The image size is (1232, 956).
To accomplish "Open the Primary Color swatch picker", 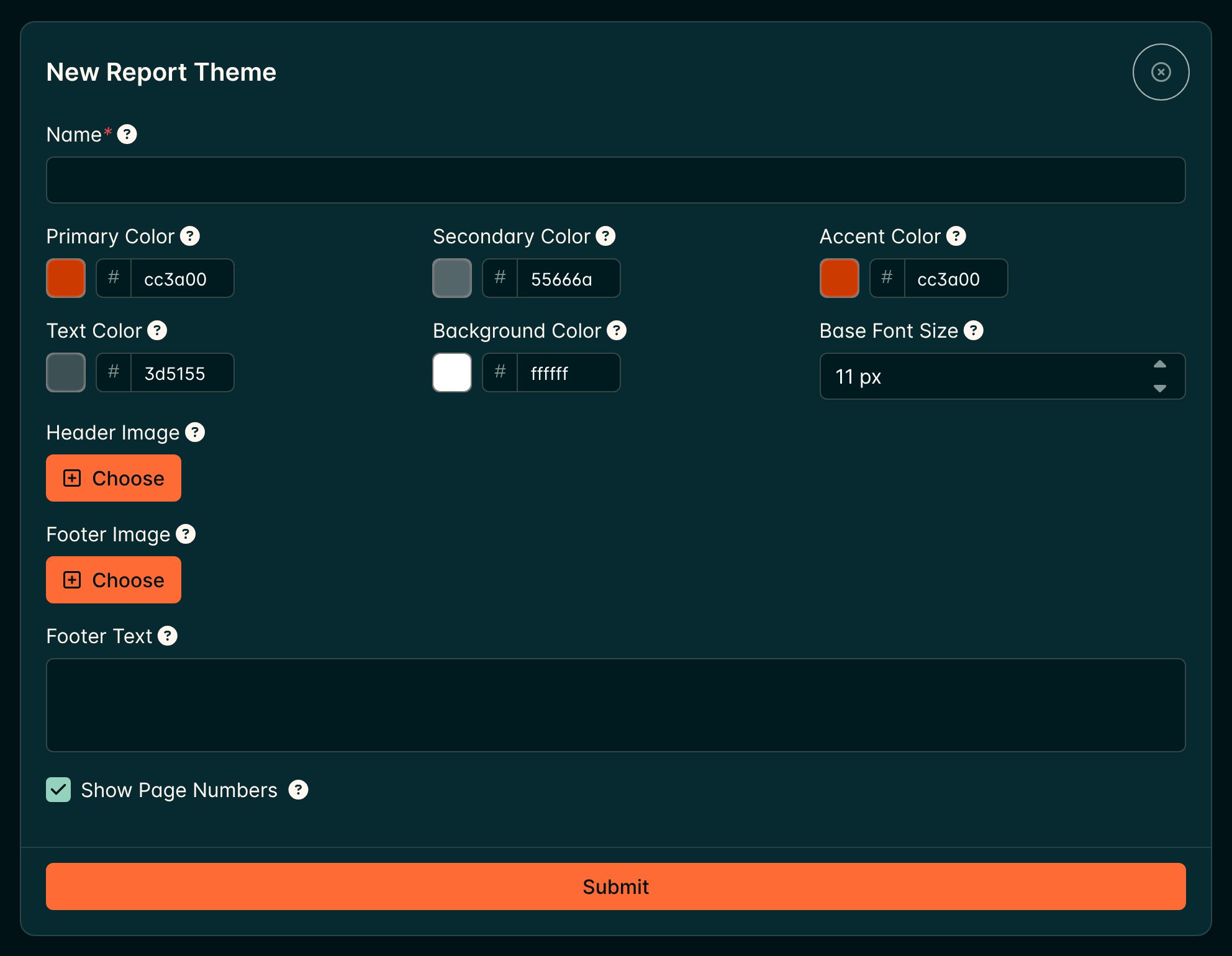I will (66, 278).
